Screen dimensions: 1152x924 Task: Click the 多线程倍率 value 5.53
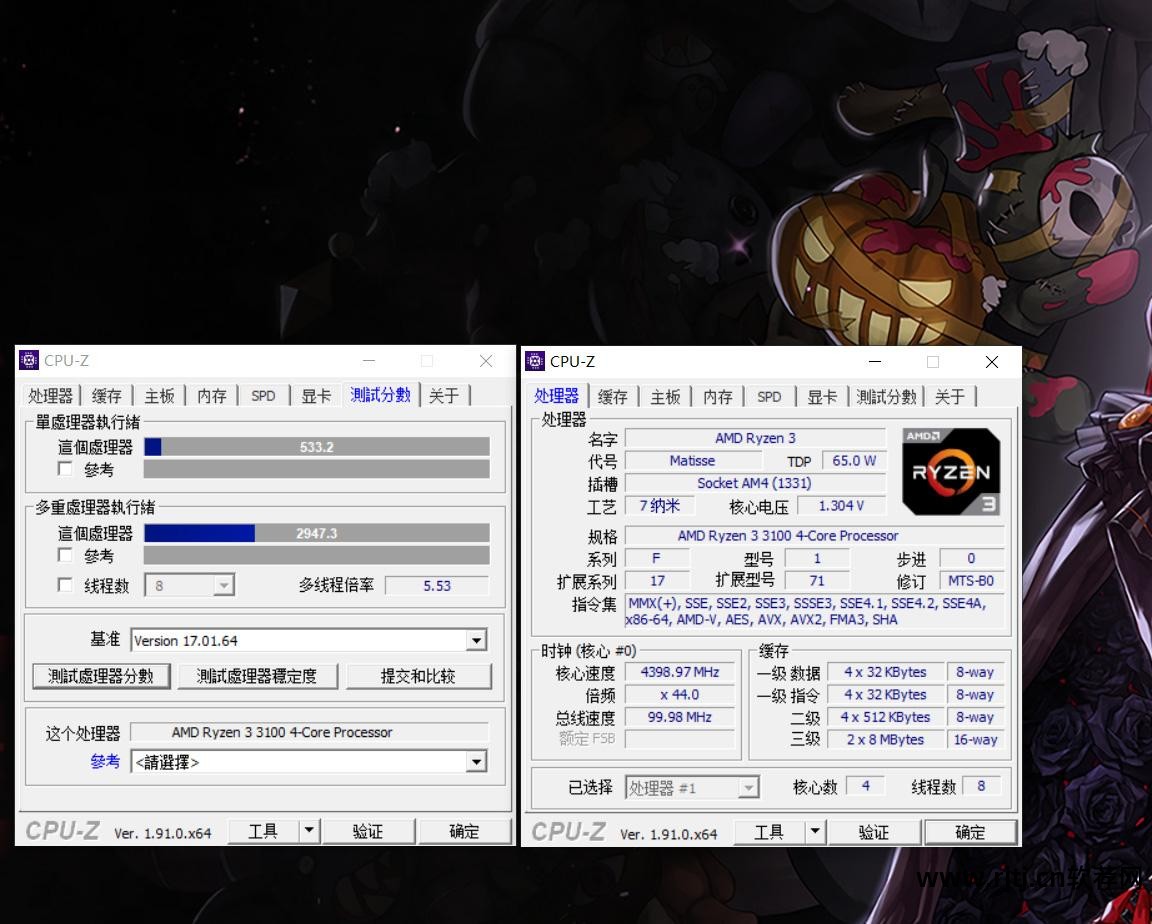click(437, 585)
